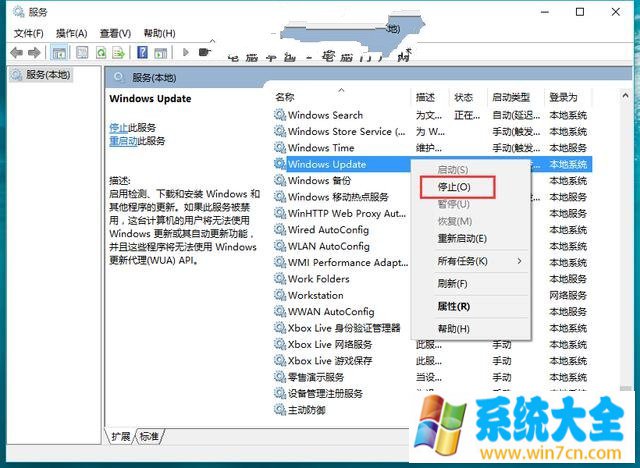Viewport: 640px width, 468px height.
Task: Click the Export List toolbar icon
Action: [x=119, y=52]
